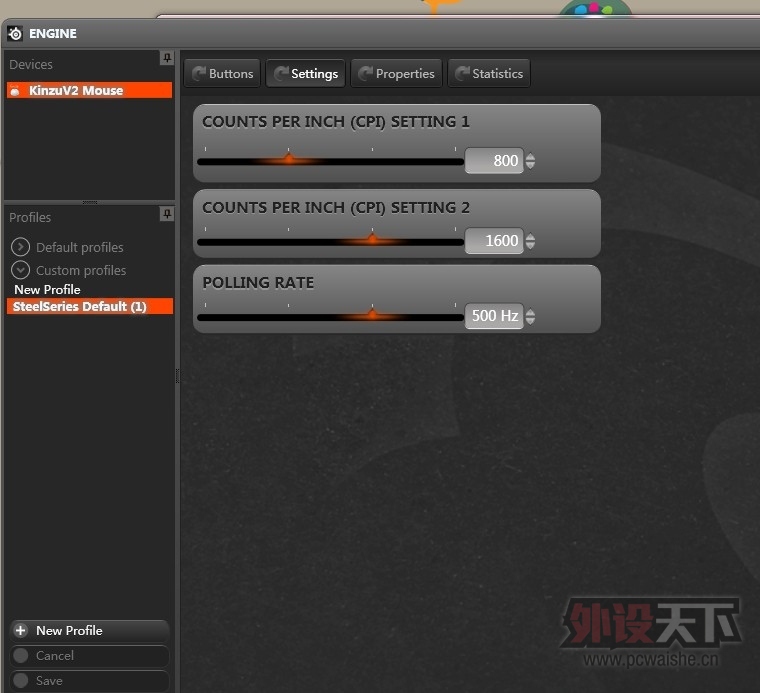The height and width of the screenshot is (693, 760).
Task: Click the Devices panel header text
Action: [x=31, y=64]
